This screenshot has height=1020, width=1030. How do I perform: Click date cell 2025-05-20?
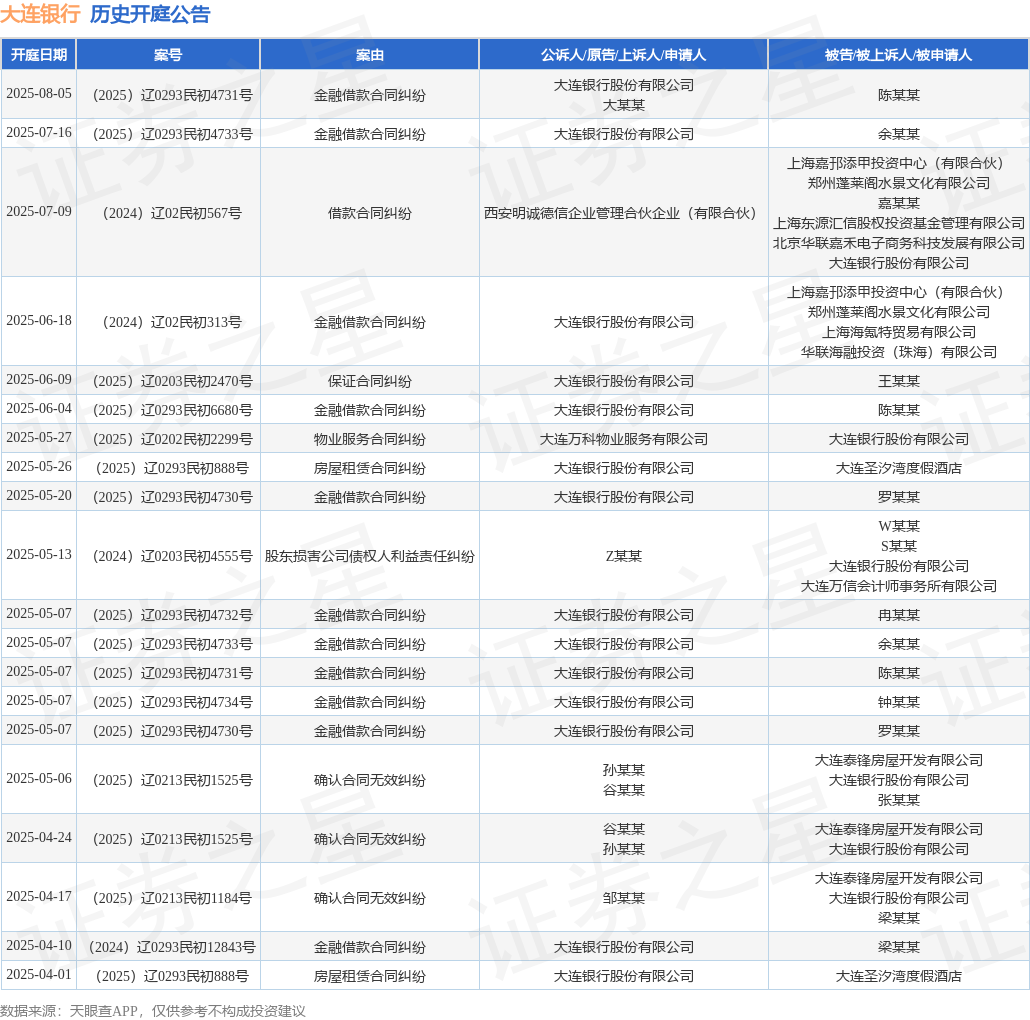39,495
